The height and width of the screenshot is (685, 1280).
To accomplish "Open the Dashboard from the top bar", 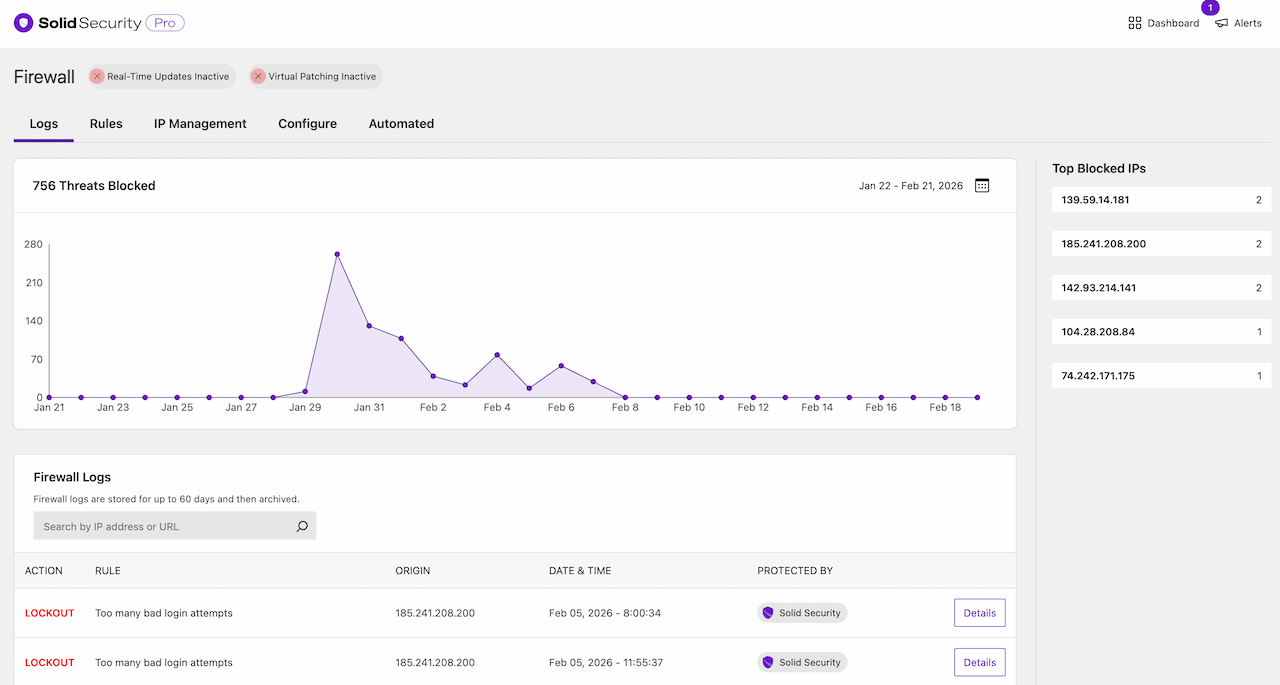I will 1164,22.
